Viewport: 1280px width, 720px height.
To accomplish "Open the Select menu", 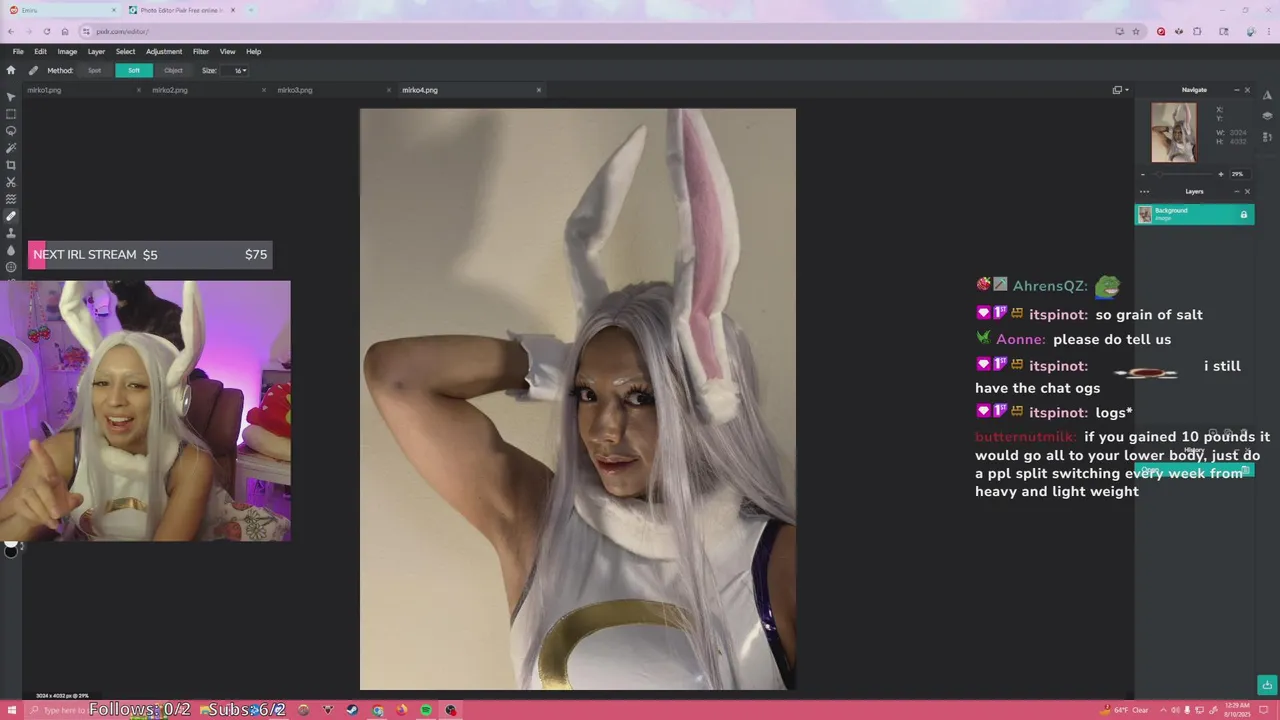I will tap(125, 51).
